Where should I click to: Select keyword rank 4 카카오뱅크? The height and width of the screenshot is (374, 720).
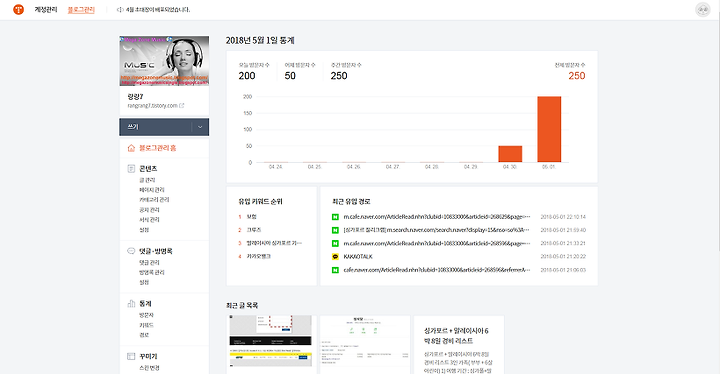259,256
